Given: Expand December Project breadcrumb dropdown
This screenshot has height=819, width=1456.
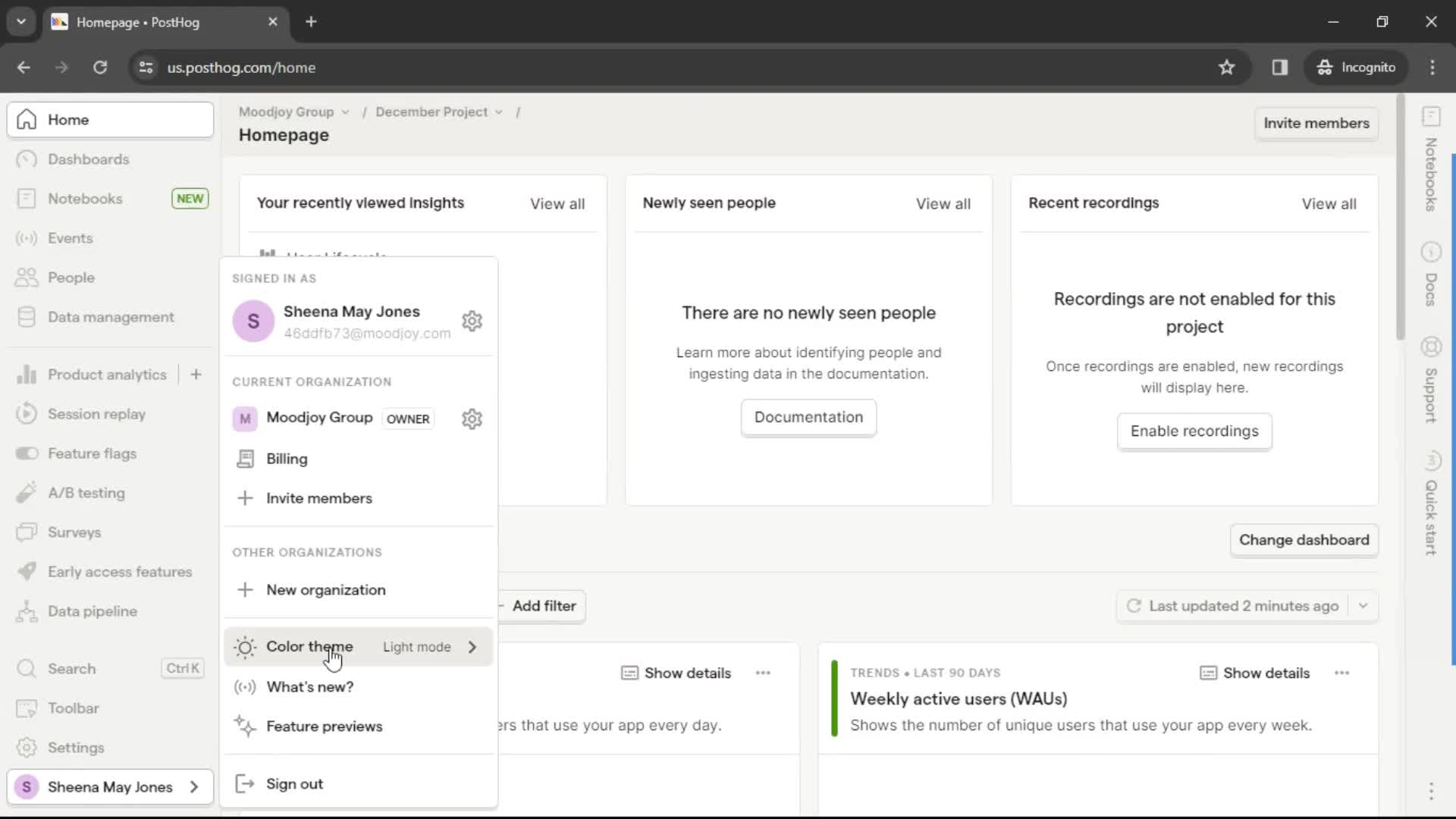Looking at the screenshot, I should [499, 111].
